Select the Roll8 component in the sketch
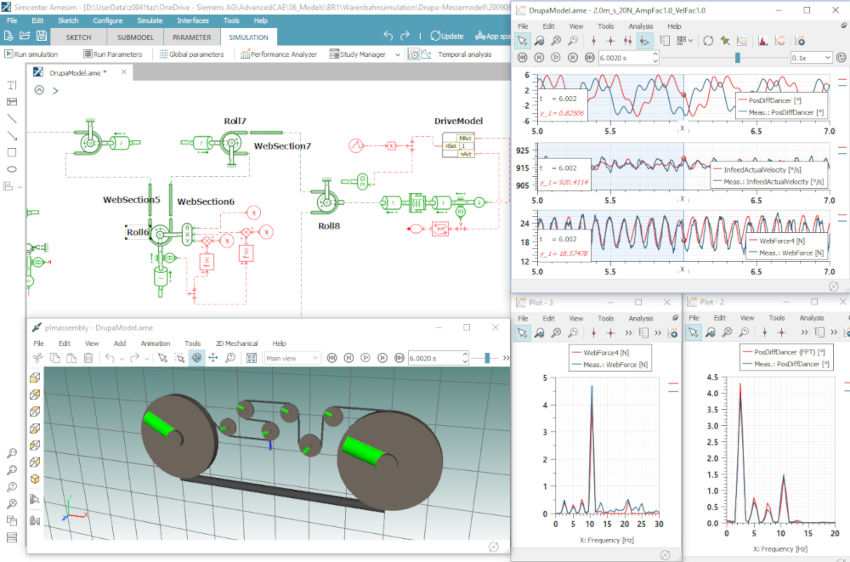Screen dimensions: 850x562 tap(326, 202)
